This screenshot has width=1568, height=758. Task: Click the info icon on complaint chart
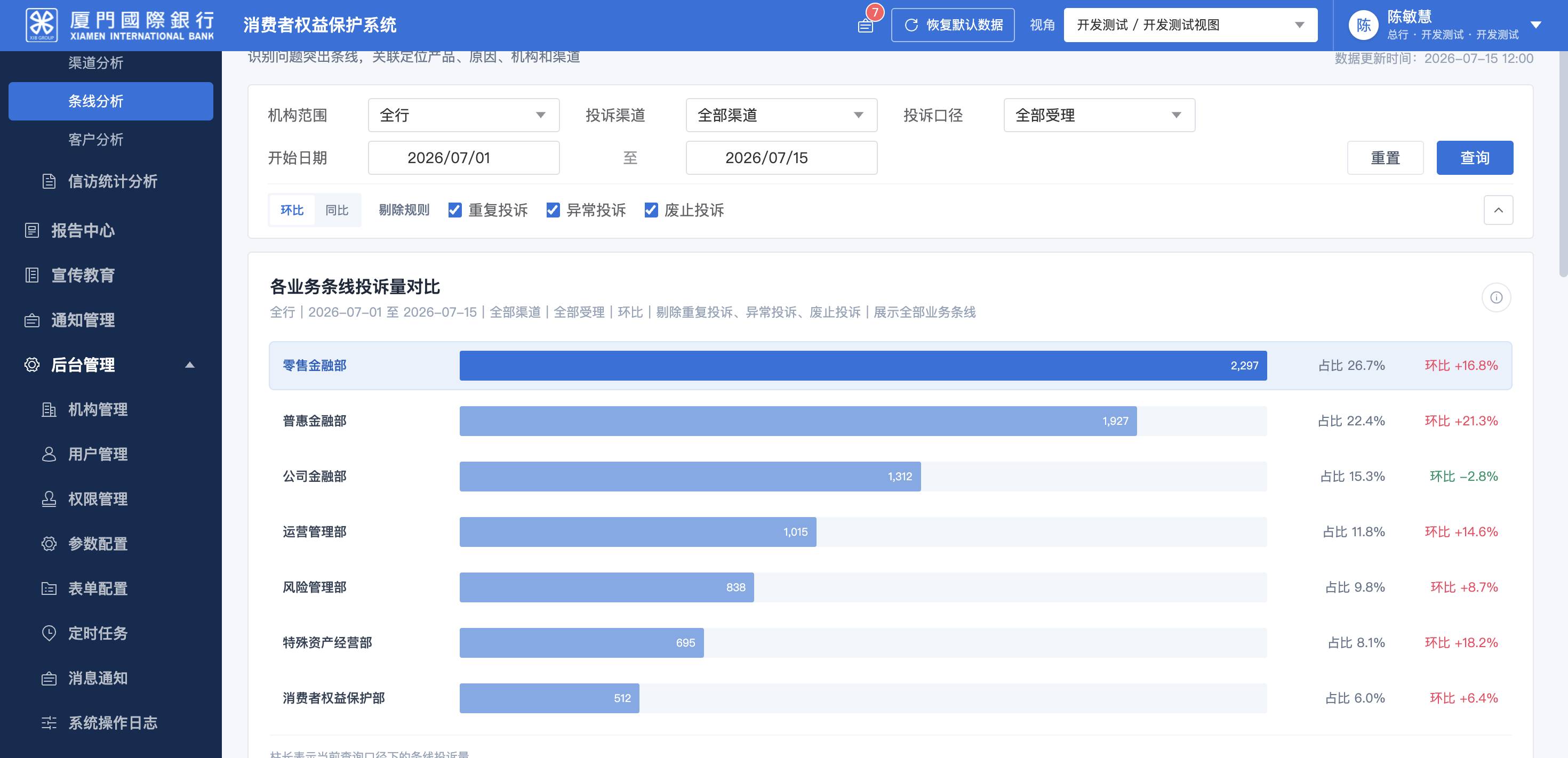pos(1496,297)
